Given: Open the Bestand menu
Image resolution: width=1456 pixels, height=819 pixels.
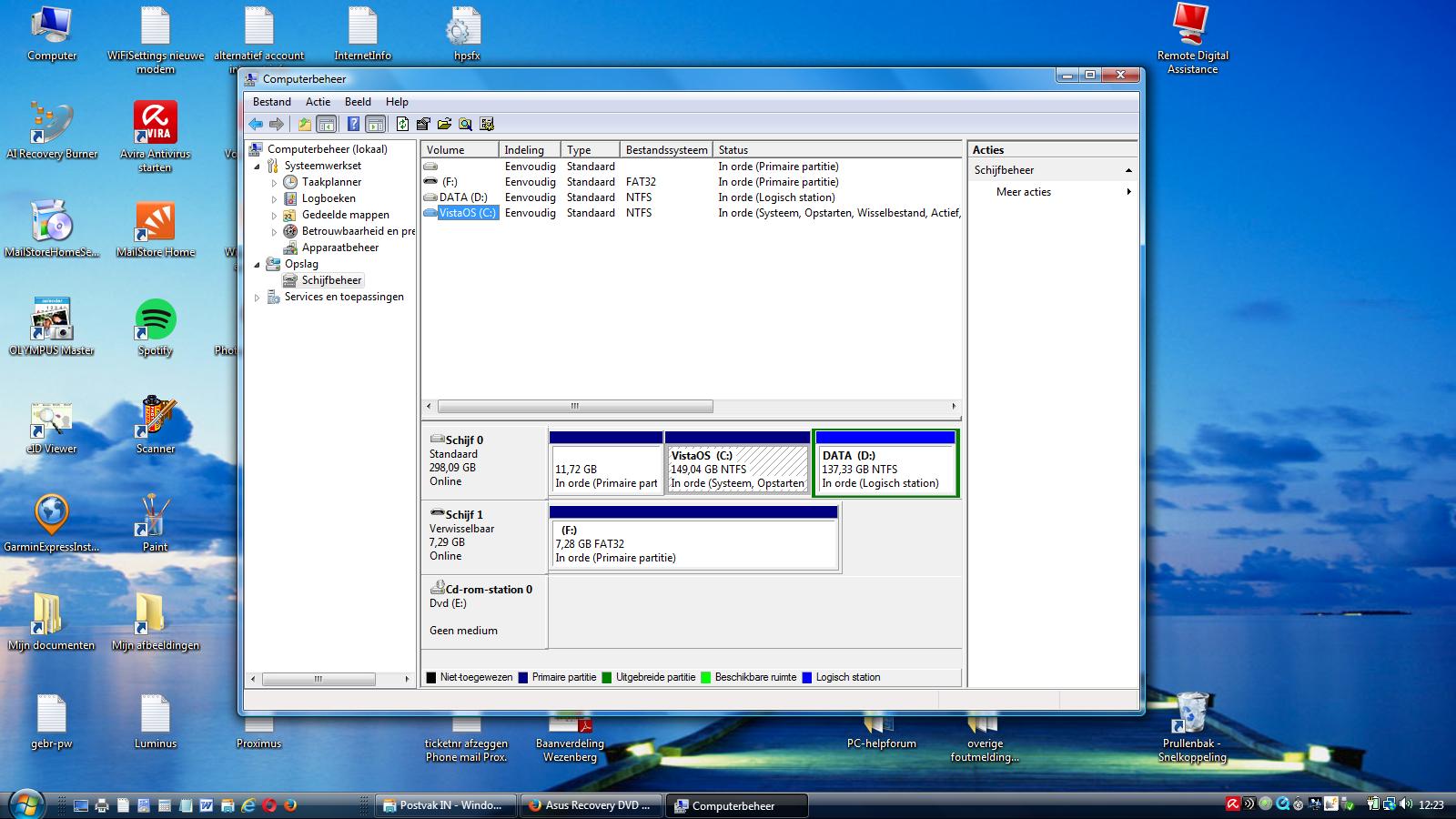Looking at the screenshot, I should coord(271,102).
